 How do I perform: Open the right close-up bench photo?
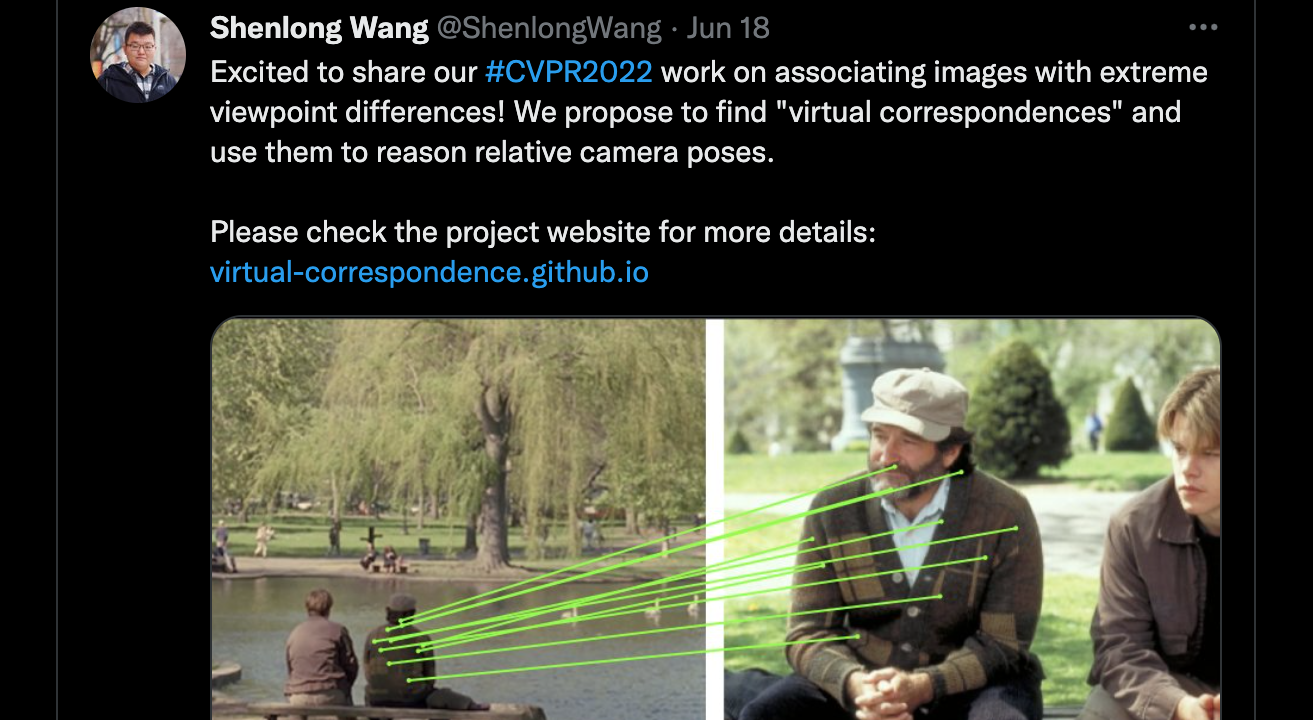[972, 519]
